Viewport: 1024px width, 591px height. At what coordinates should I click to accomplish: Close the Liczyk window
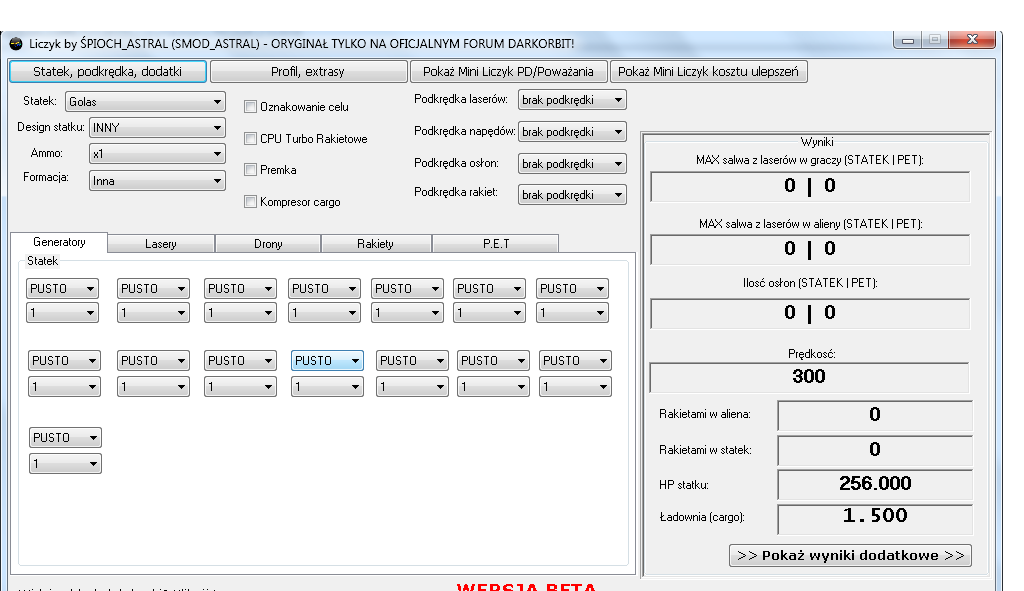click(972, 40)
